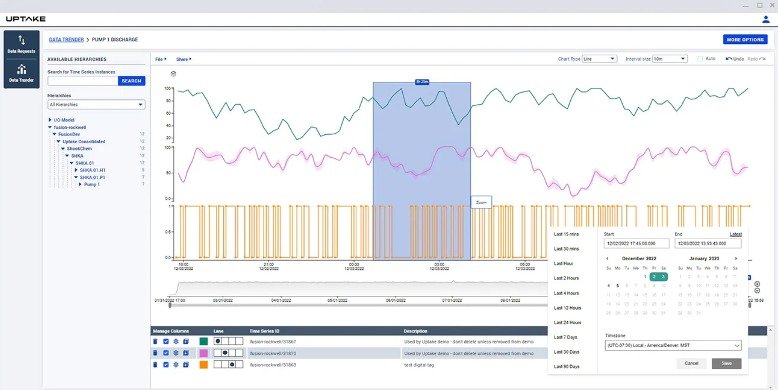
Task: Click the fourth action icon in pink row
Action: tap(186, 353)
